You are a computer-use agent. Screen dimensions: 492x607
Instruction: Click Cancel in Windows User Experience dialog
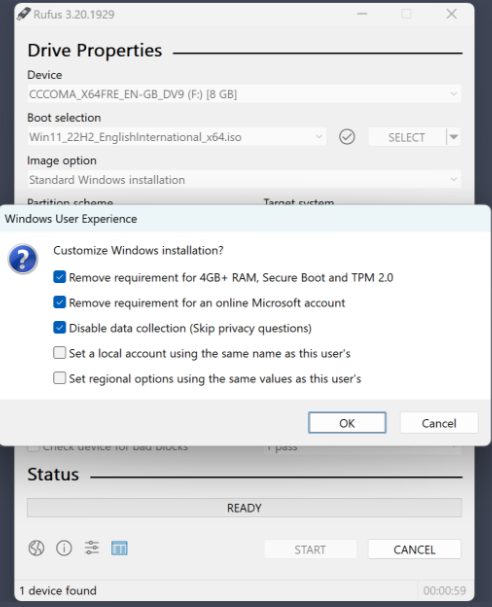(439, 423)
